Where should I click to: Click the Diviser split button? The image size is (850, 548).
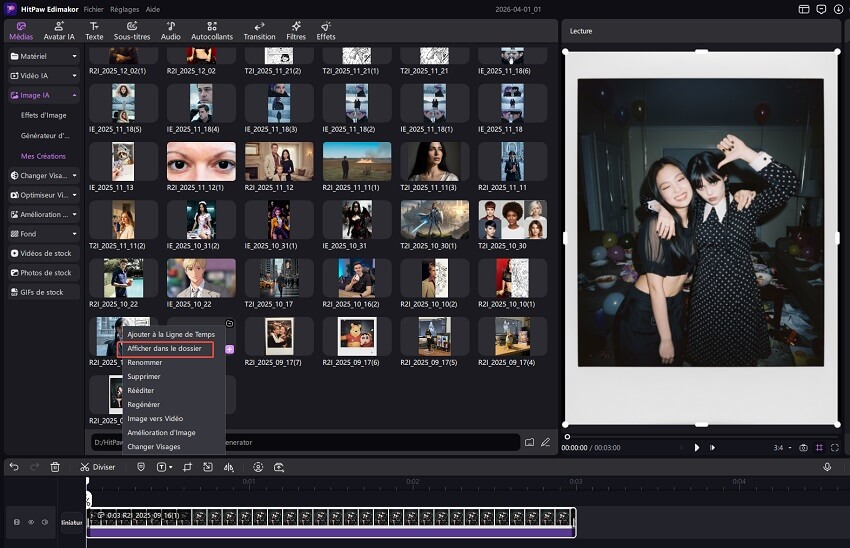97,467
